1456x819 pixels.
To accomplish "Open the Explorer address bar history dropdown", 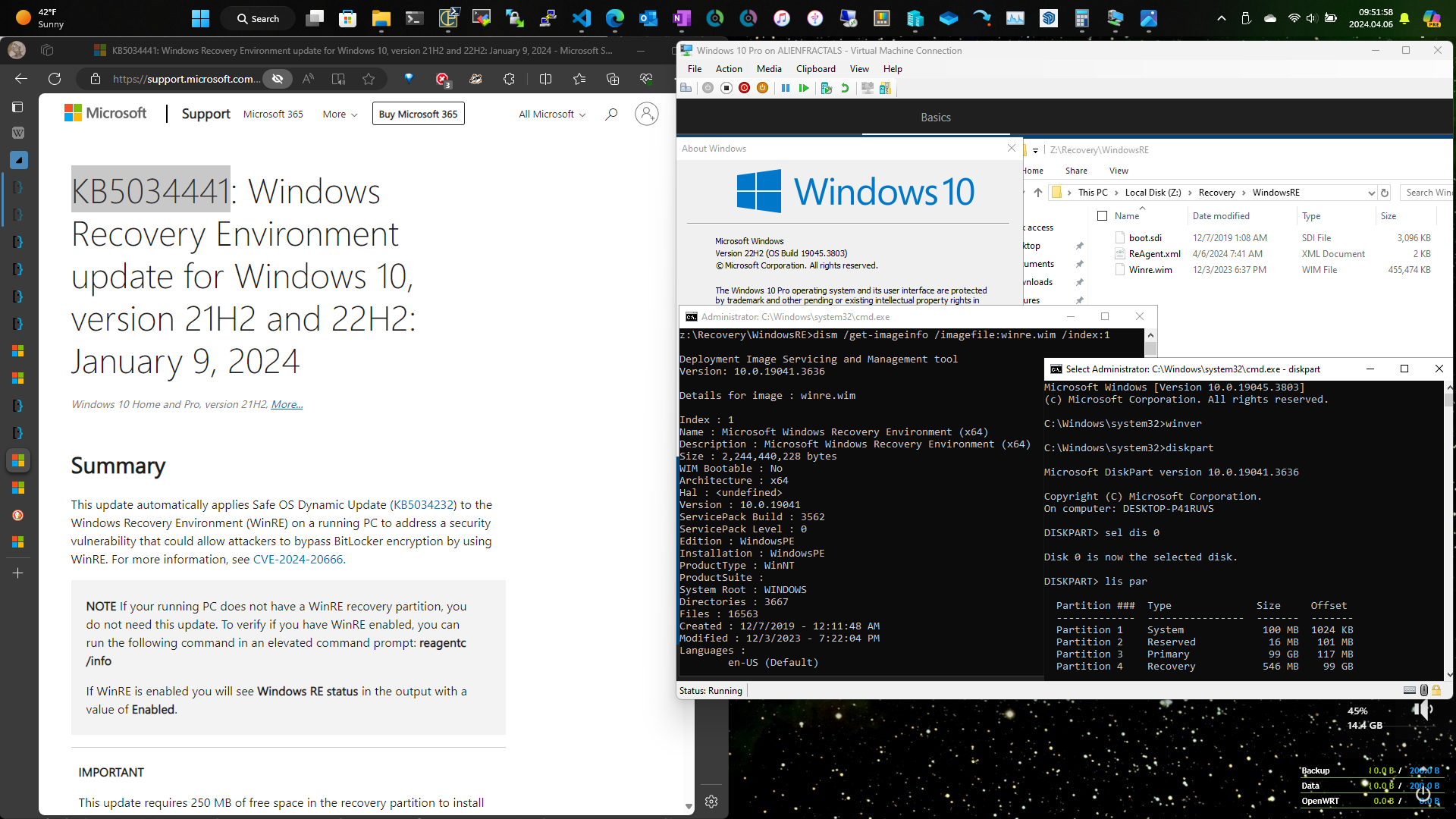I will coord(1371,193).
